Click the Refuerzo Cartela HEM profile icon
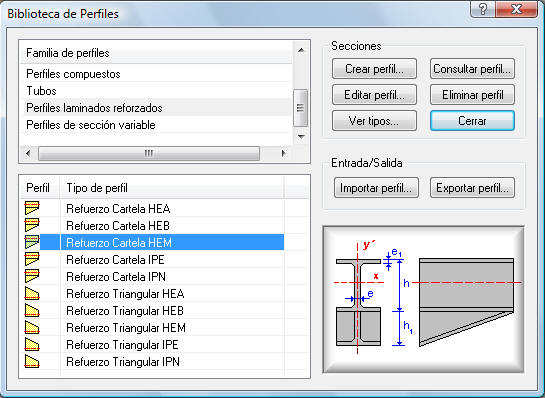Screen dimensions: 545x398 (32, 242)
